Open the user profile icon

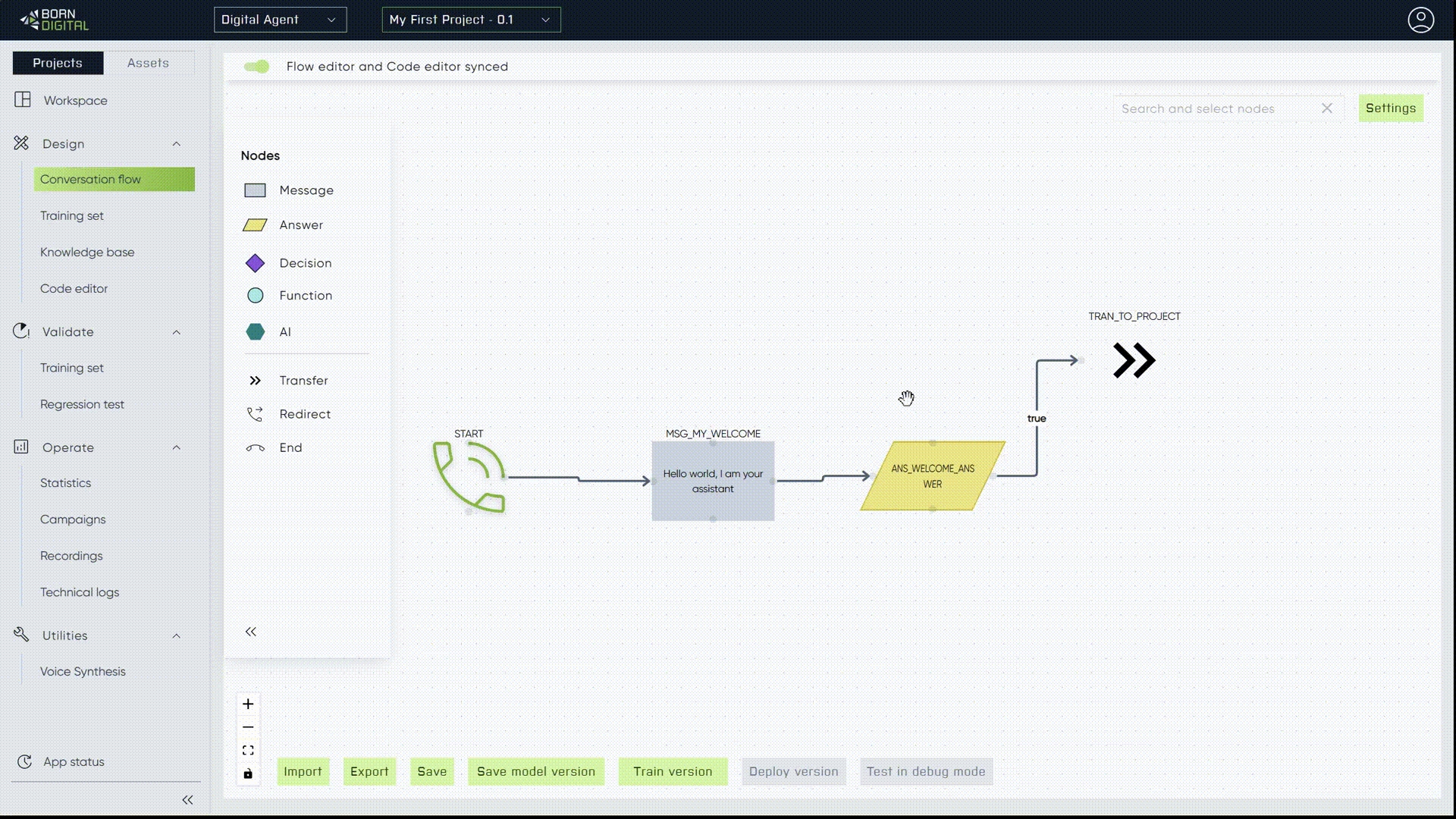coord(1420,20)
